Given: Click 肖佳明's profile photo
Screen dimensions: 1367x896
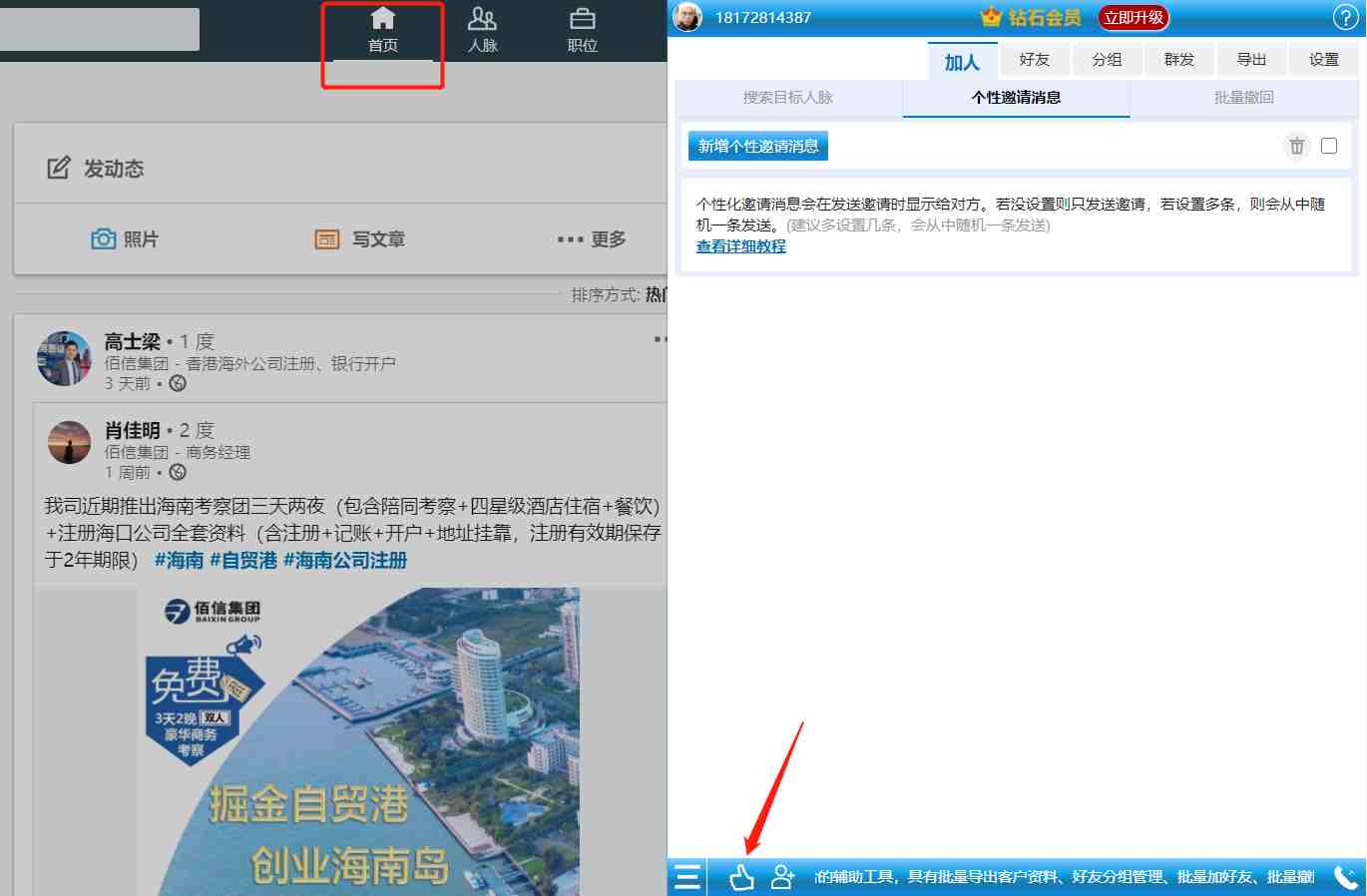Looking at the screenshot, I should 70,442.
